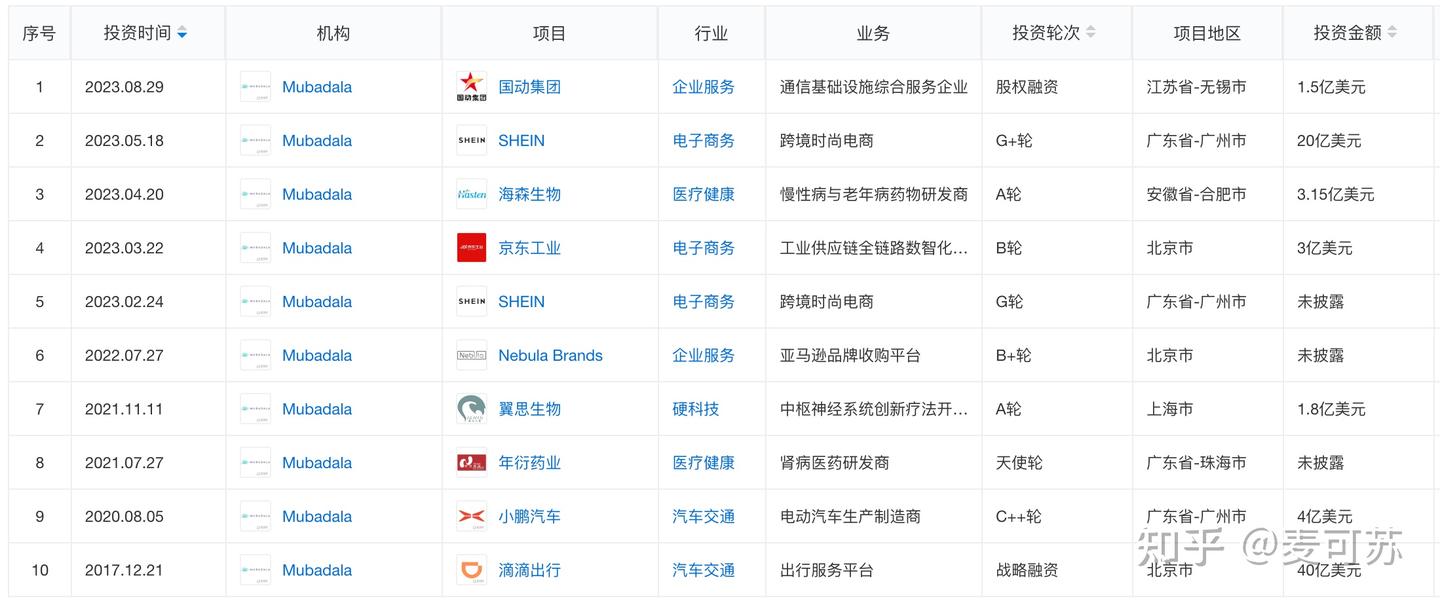Viewport: 1440px width, 605px height.
Task: Click the SHEIN logo in row 2
Action: [x=470, y=140]
